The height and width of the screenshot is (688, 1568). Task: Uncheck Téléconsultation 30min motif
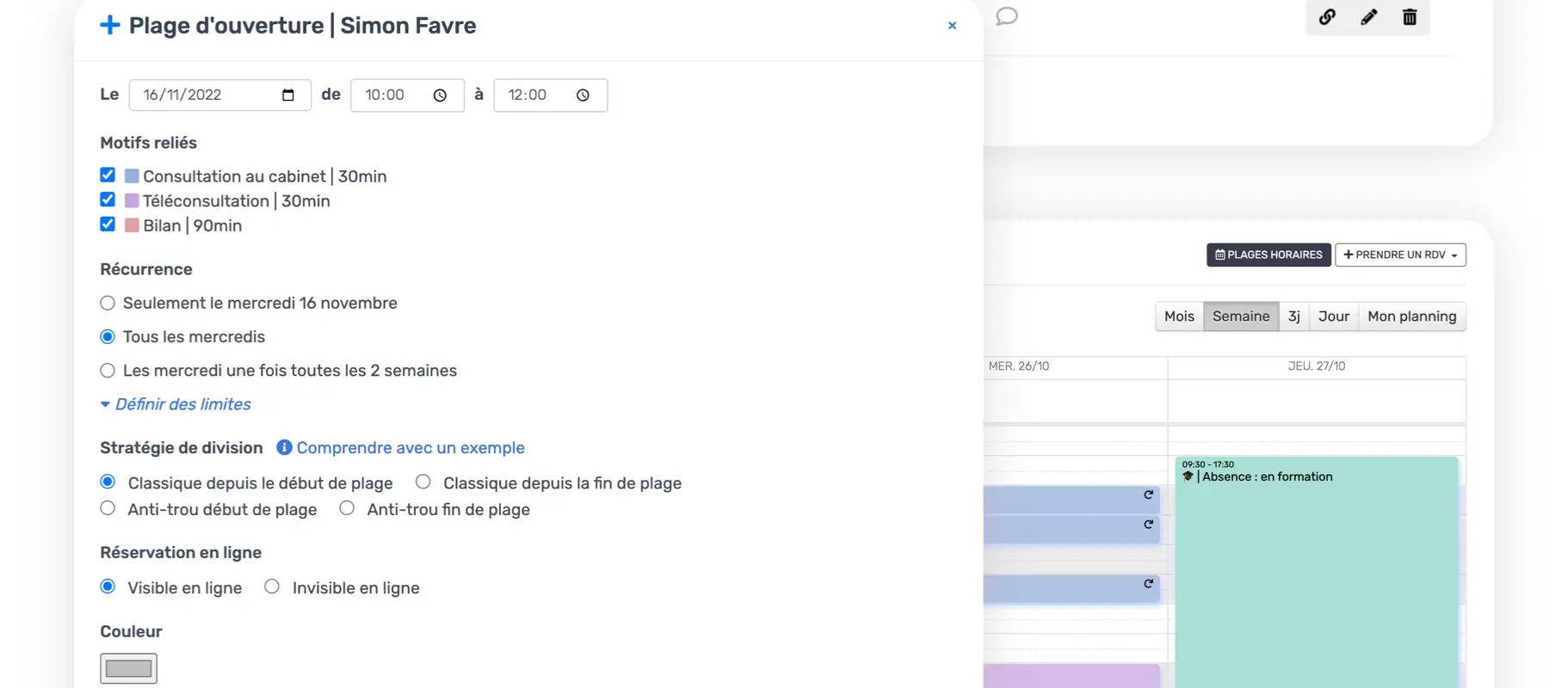click(108, 200)
